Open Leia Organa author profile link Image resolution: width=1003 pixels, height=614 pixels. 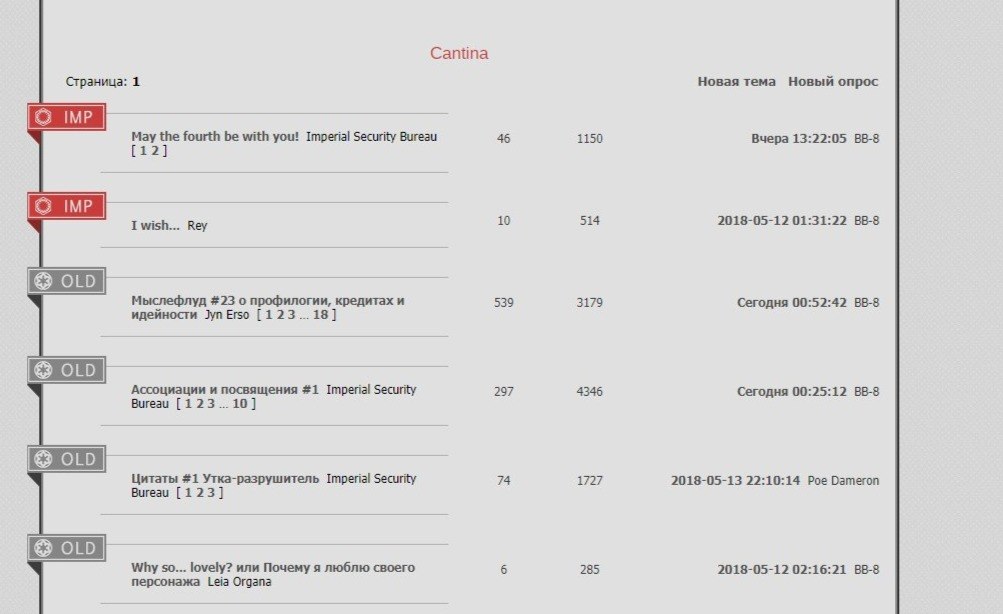pyautogui.click(x=239, y=581)
